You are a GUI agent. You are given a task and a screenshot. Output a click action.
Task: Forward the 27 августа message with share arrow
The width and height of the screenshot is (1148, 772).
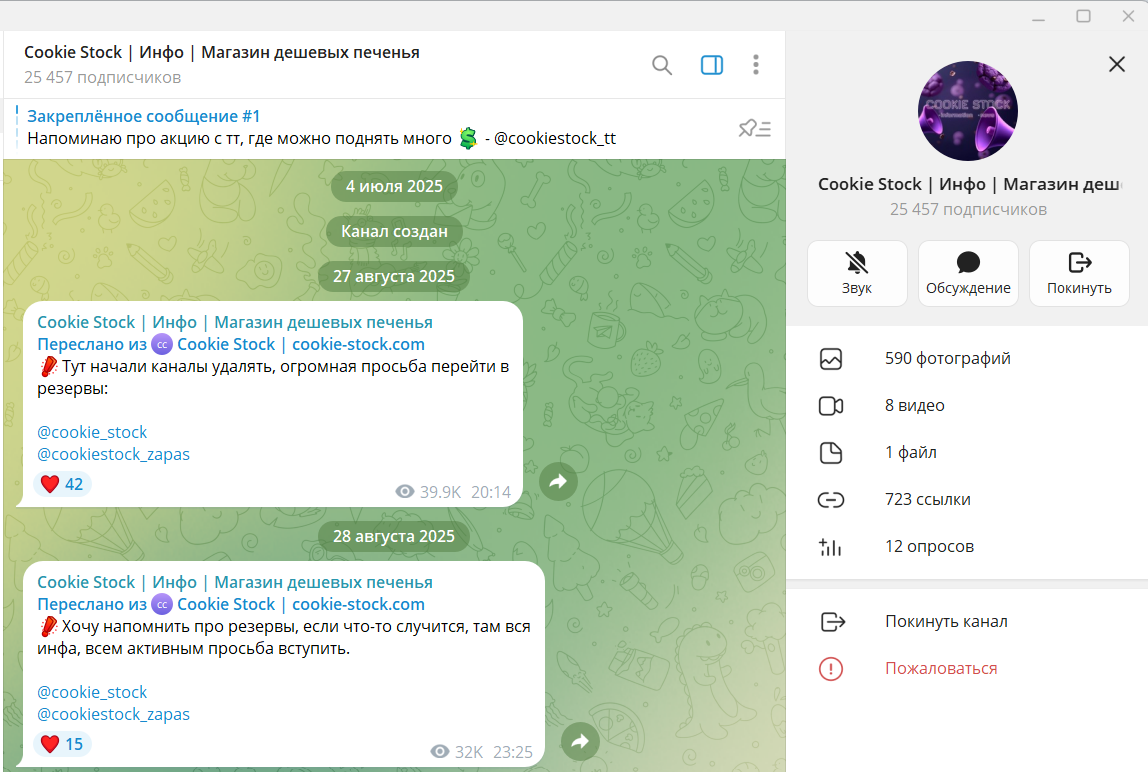pyautogui.click(x=558, y=481)
